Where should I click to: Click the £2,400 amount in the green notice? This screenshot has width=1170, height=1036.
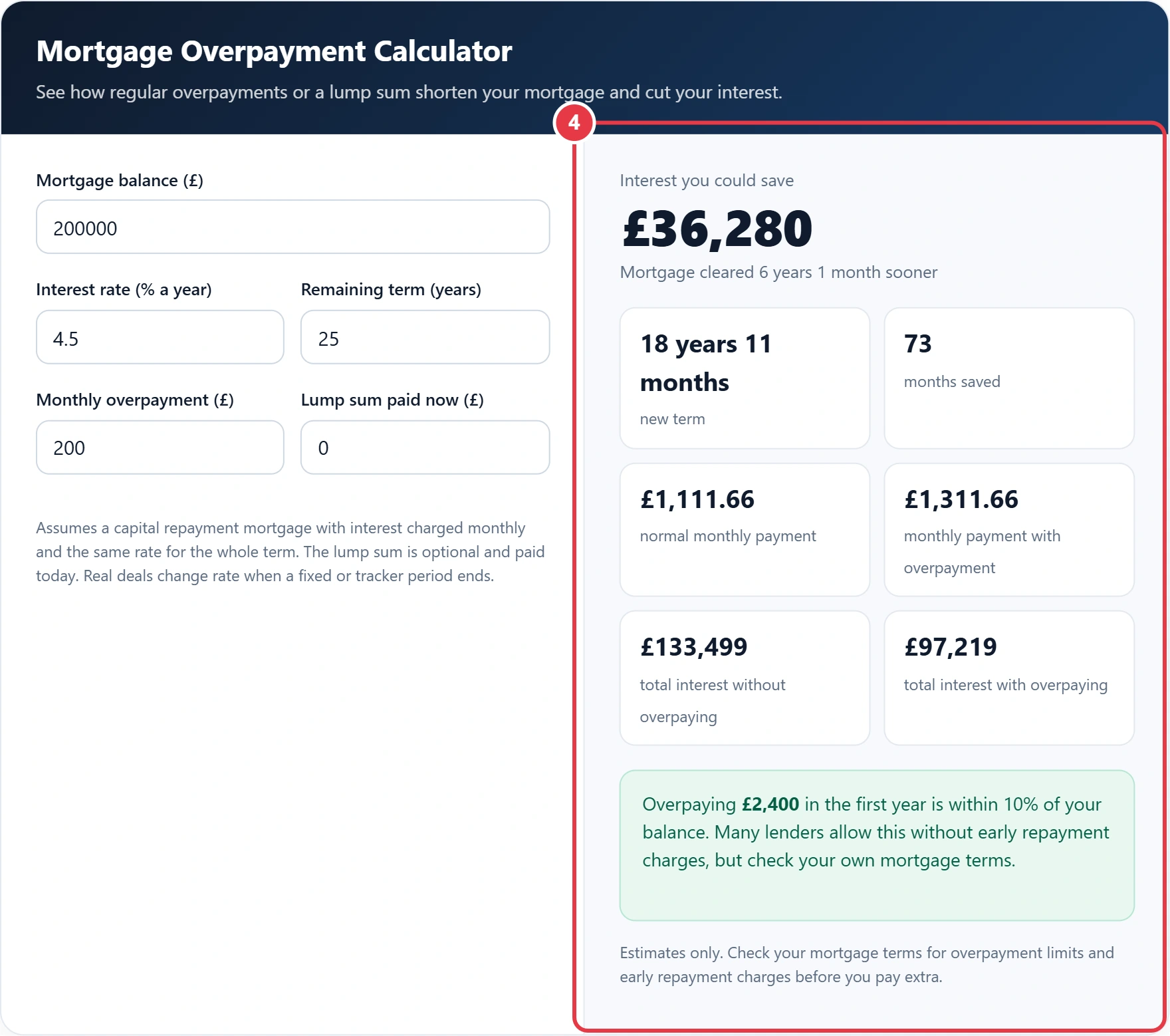tap(770, 805)
